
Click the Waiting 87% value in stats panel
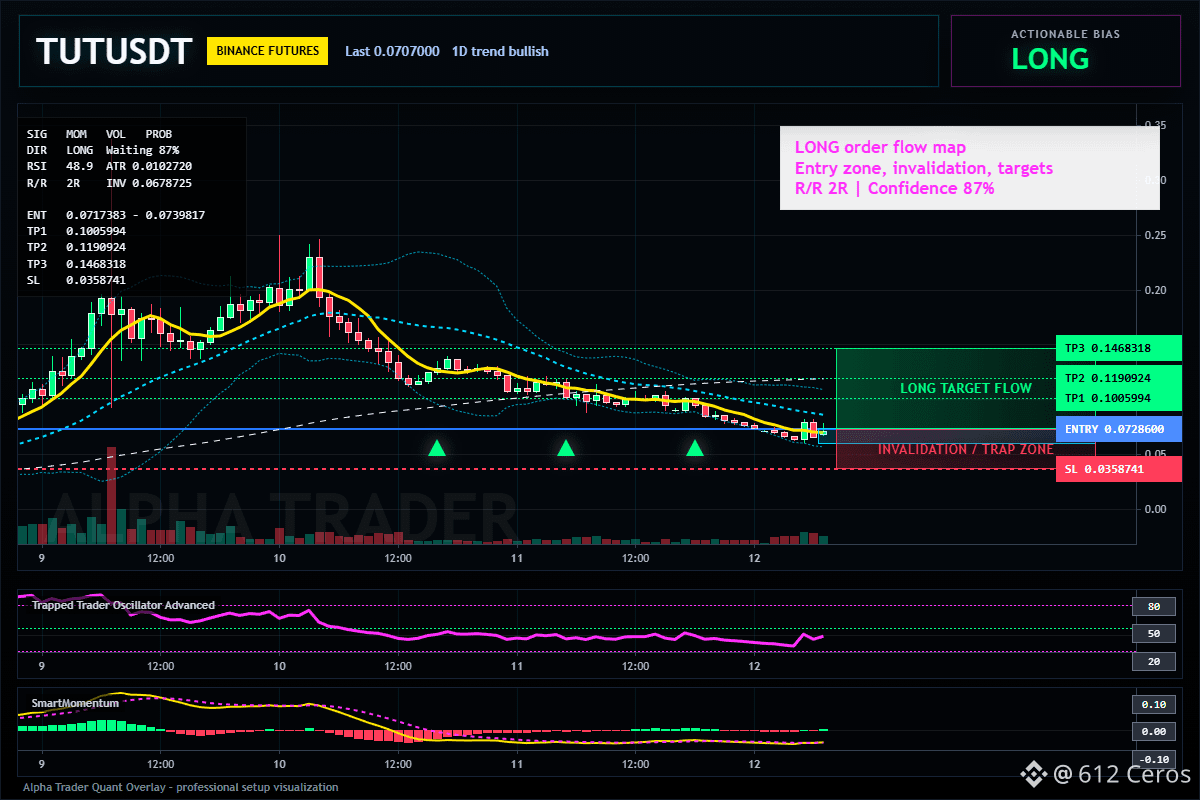coord(142,149)
